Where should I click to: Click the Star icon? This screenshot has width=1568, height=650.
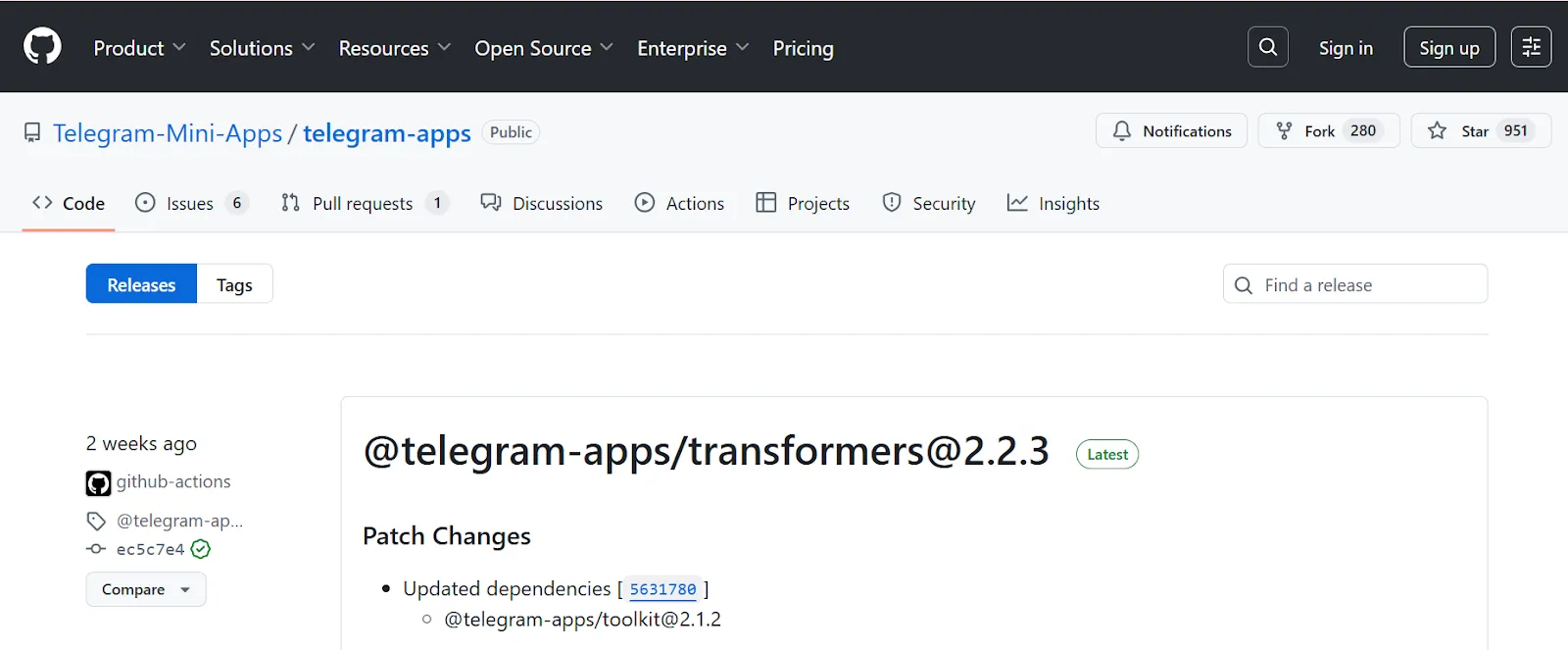point(1437,130)
